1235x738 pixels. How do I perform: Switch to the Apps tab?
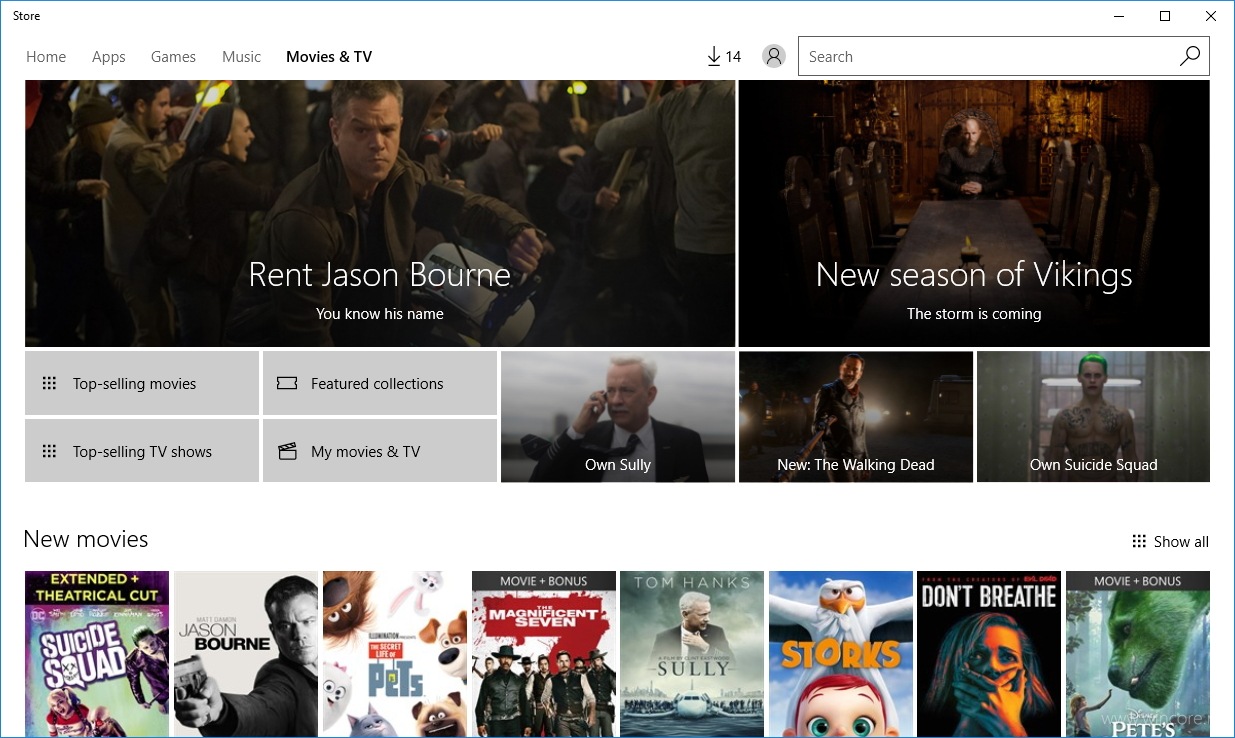coord(109,57)
